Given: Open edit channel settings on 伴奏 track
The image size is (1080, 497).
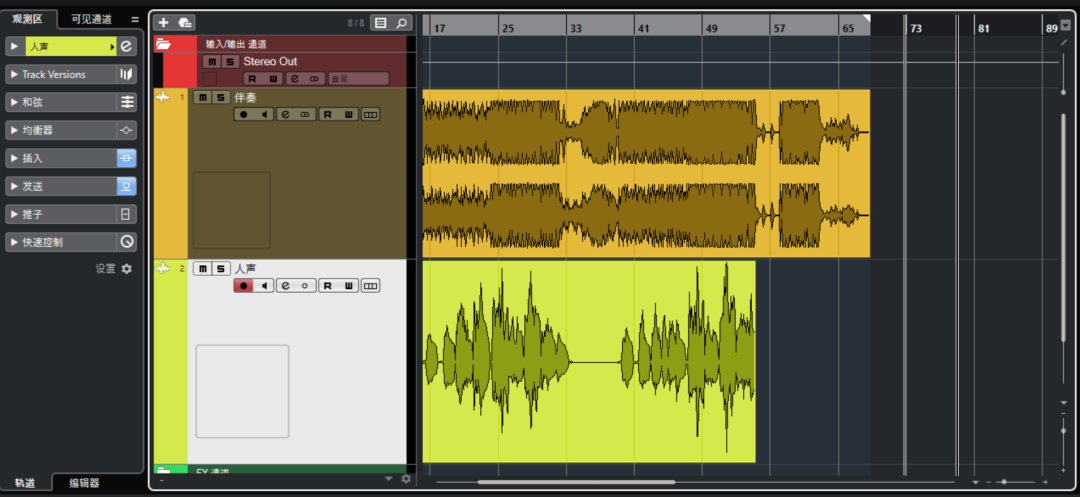Looking at the screenshot, I should [x=284, y=114].
